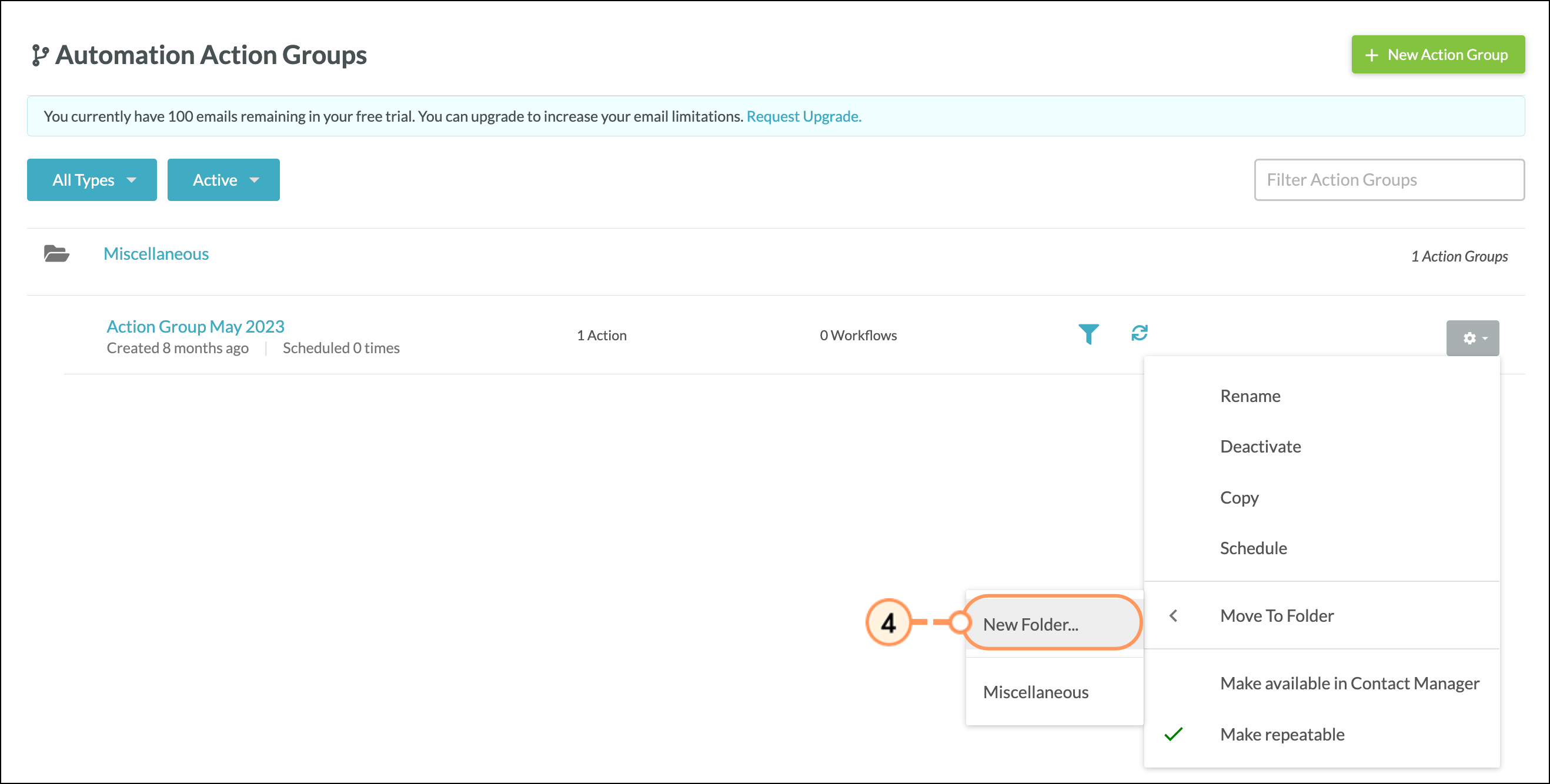Select Schedule in the gear menu

pos(1321,548)
